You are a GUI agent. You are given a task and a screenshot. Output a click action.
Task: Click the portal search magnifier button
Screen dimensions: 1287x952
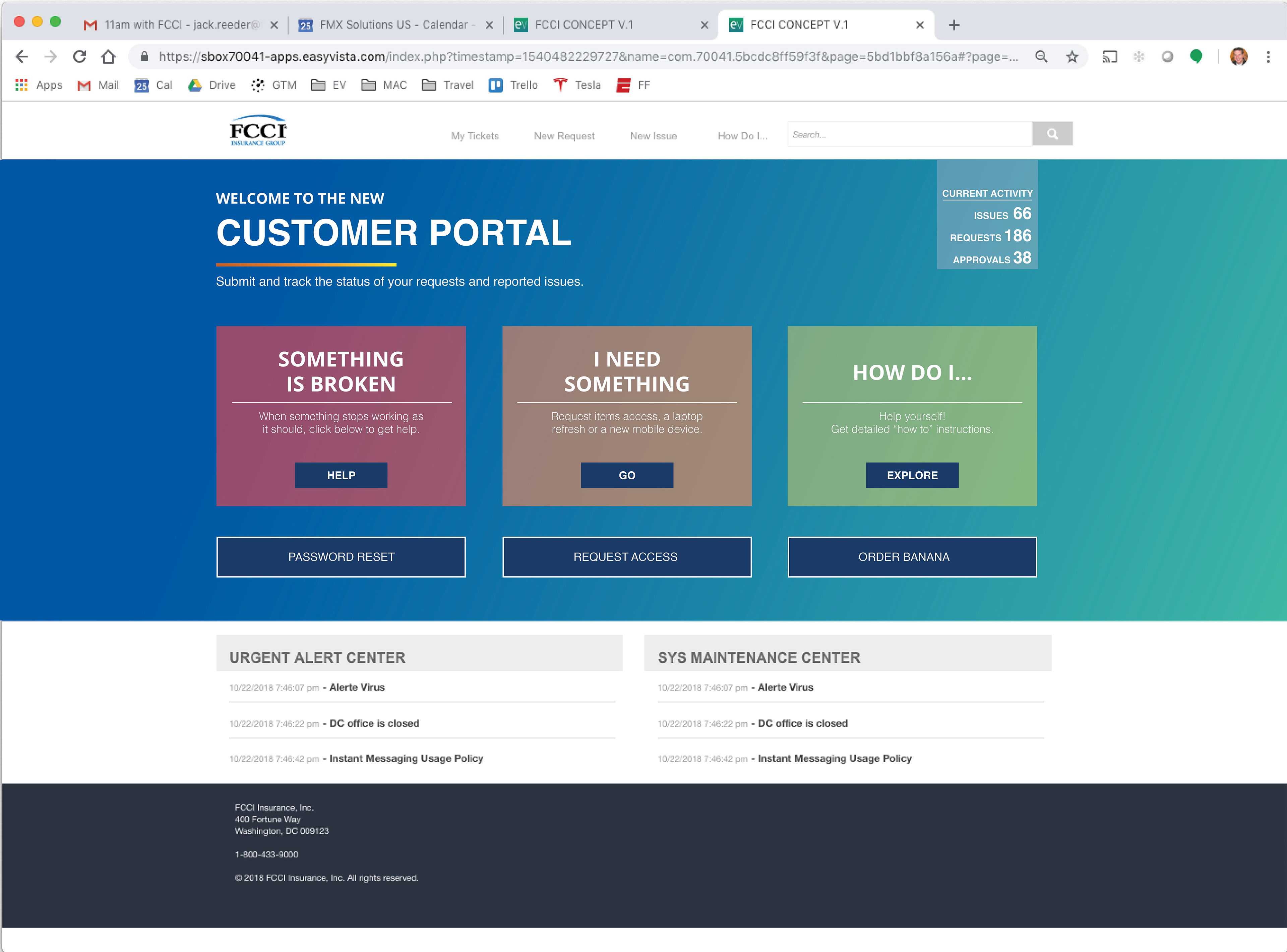click(x=1051, y=134)
